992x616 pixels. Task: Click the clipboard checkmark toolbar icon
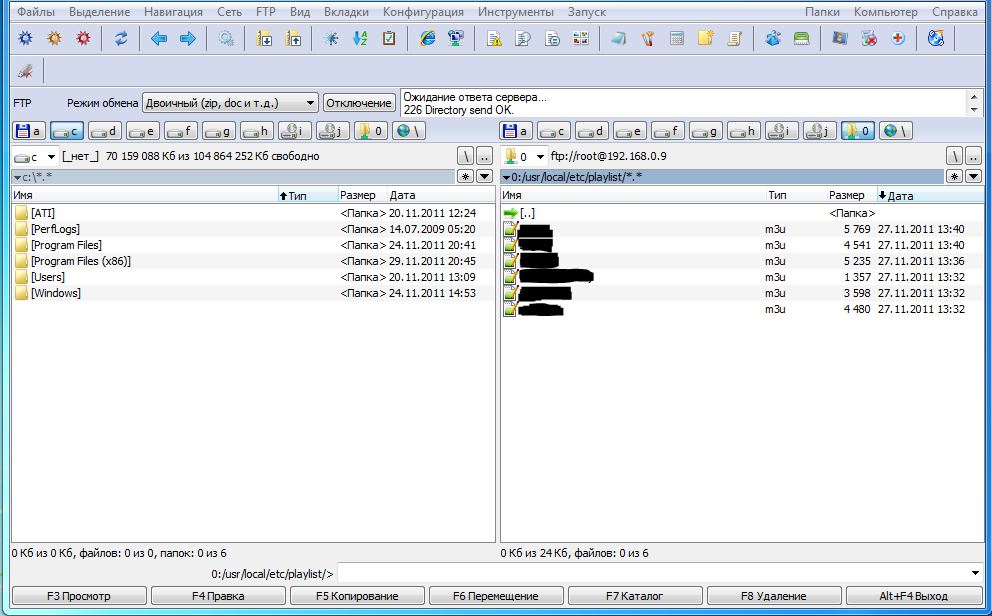point(389,39)
